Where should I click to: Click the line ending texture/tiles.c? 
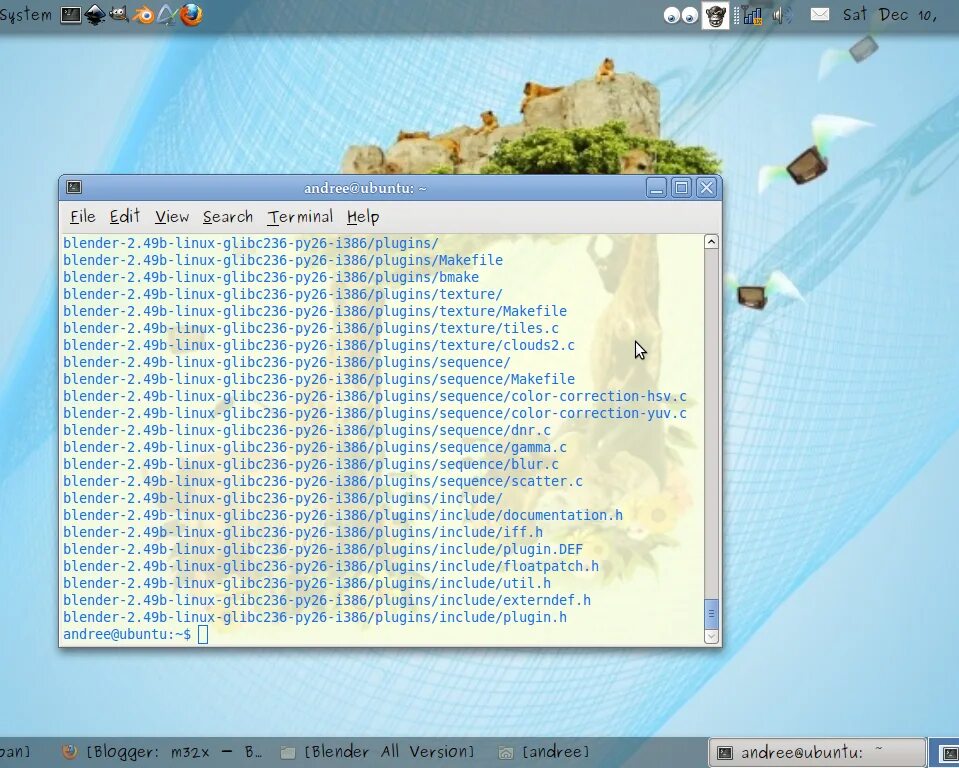coord(311,328)
